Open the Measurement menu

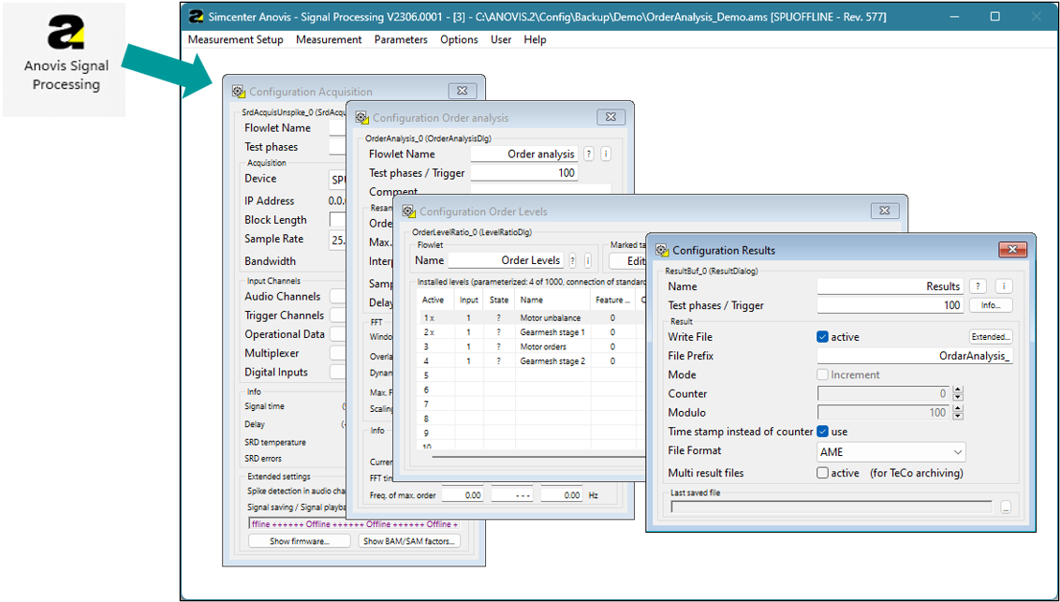pyautogui.click(x=329, y=39)
